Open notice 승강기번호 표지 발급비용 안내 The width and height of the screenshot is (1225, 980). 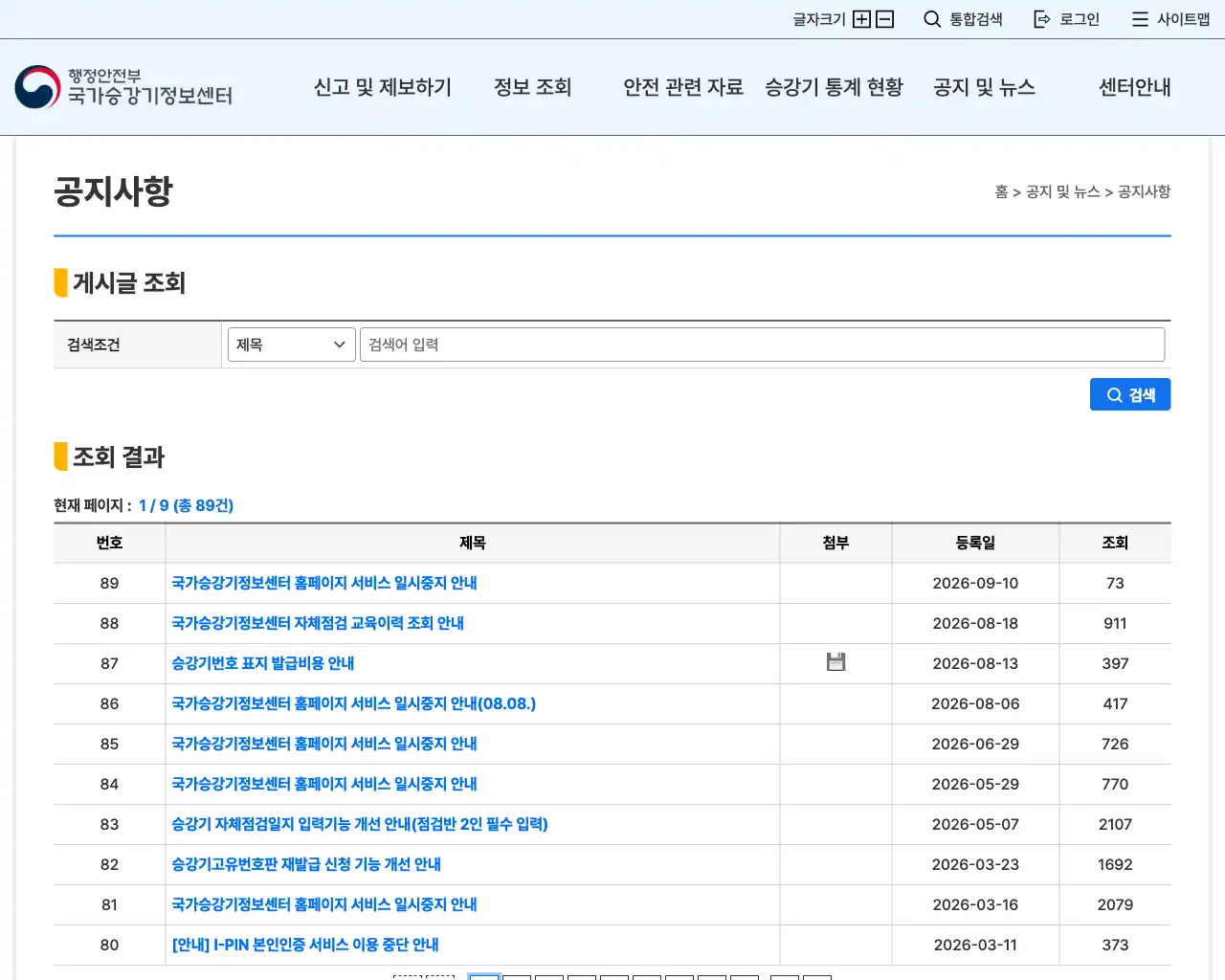(x=263, y=663)
